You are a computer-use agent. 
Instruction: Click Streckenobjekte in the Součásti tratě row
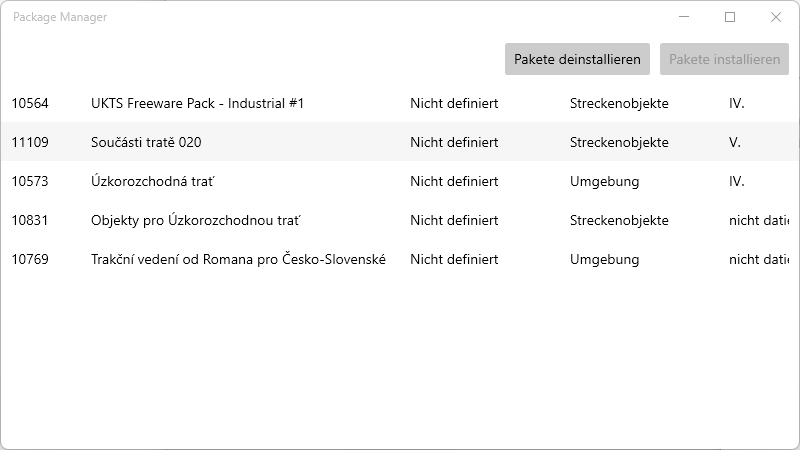click(x=619, y=142)
